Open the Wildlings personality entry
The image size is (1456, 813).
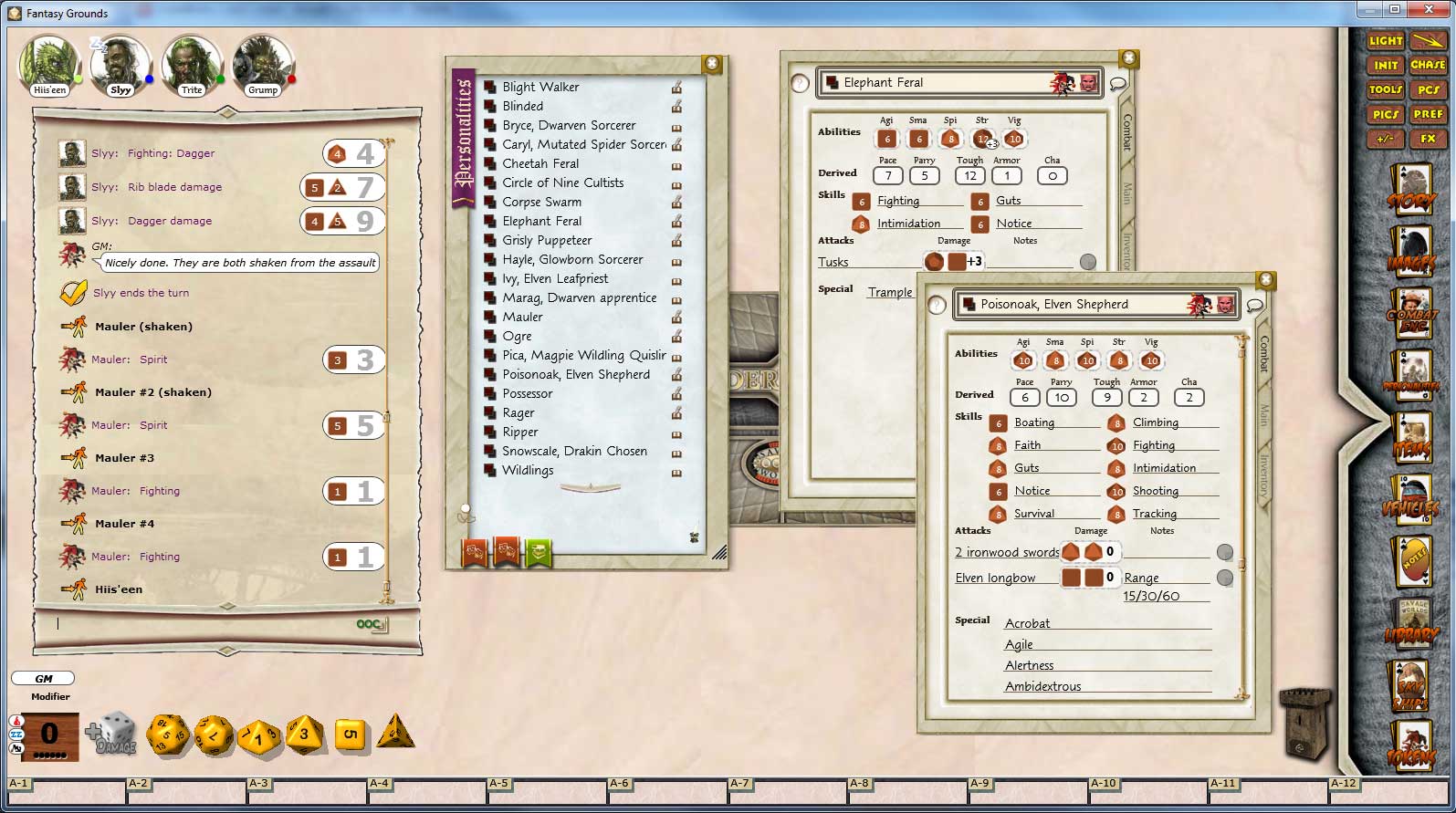tap(528, 470)
